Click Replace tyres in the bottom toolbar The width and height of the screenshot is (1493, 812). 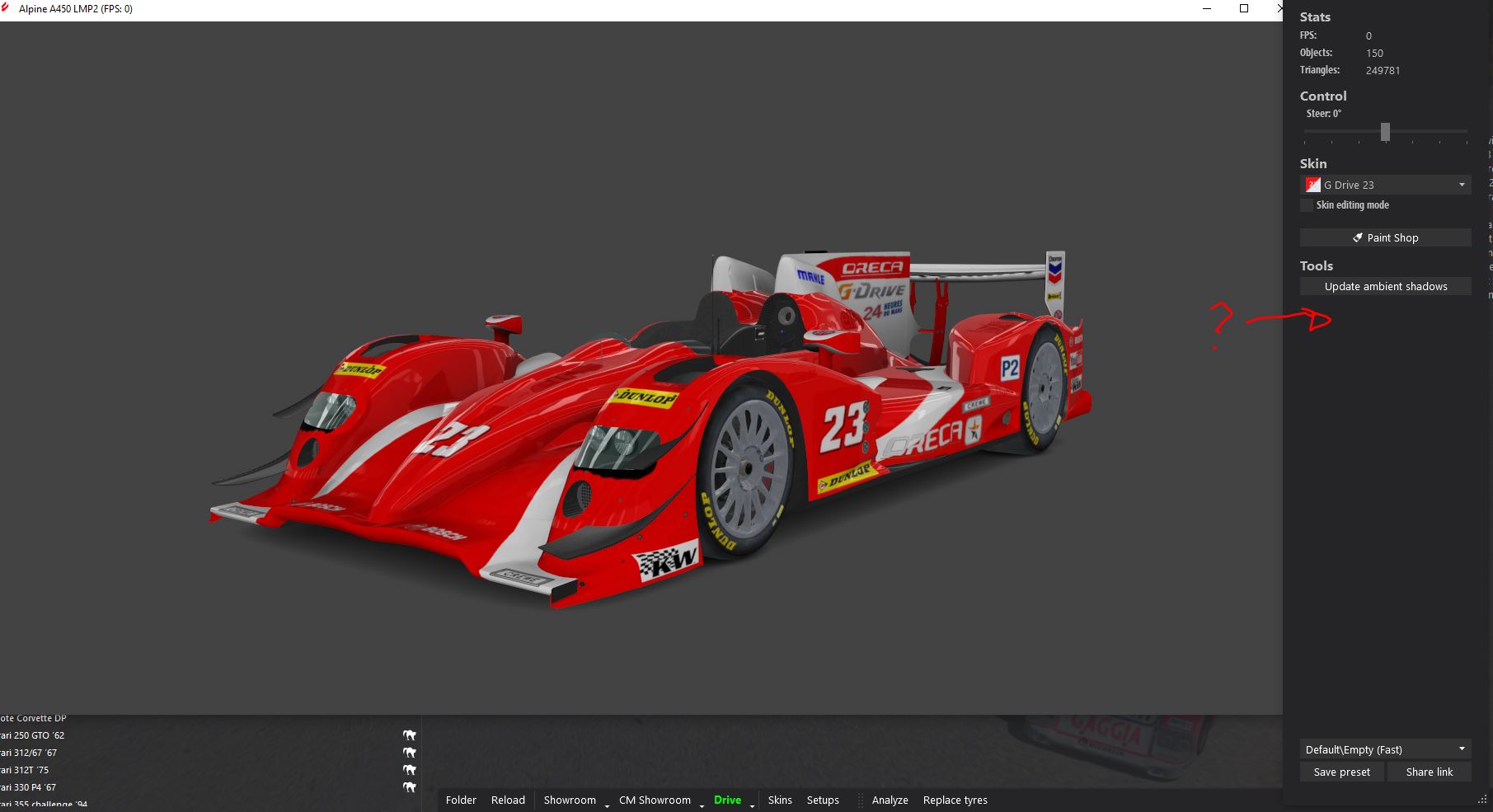(x=955, y=800)
